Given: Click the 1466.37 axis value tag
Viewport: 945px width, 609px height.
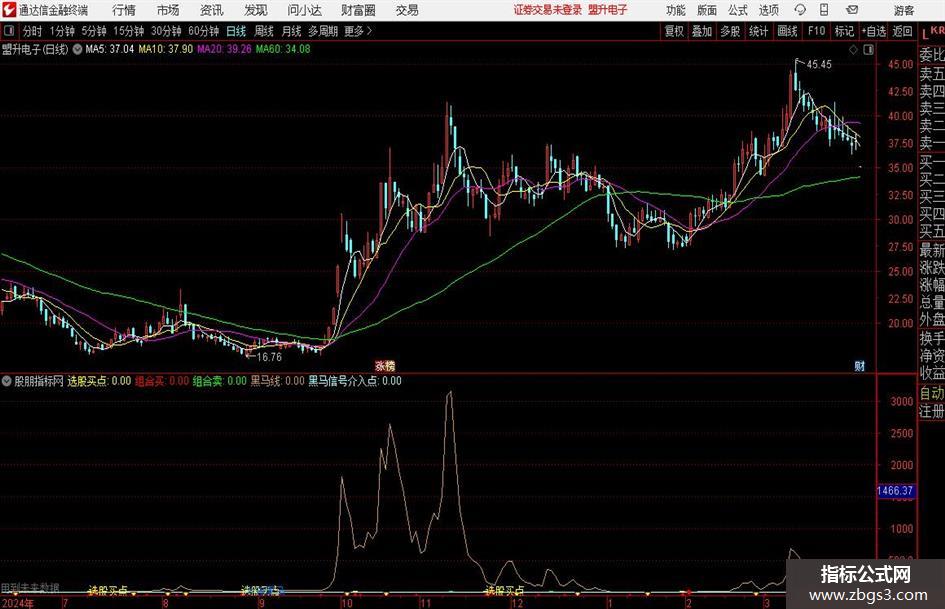Looking at the screenshot, I should tap(896, 491).
